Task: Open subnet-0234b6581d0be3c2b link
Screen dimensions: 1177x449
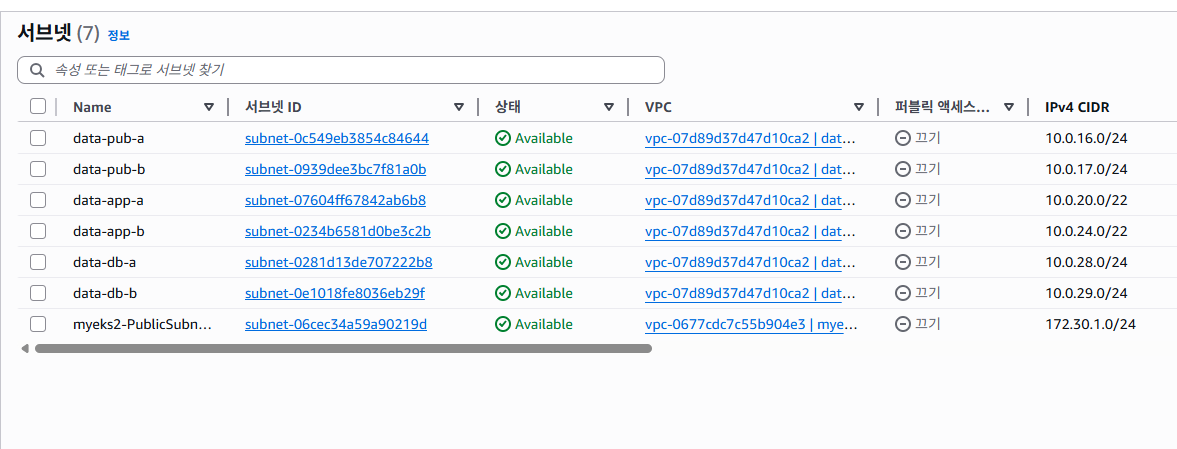Action: [x=338, y=231]
